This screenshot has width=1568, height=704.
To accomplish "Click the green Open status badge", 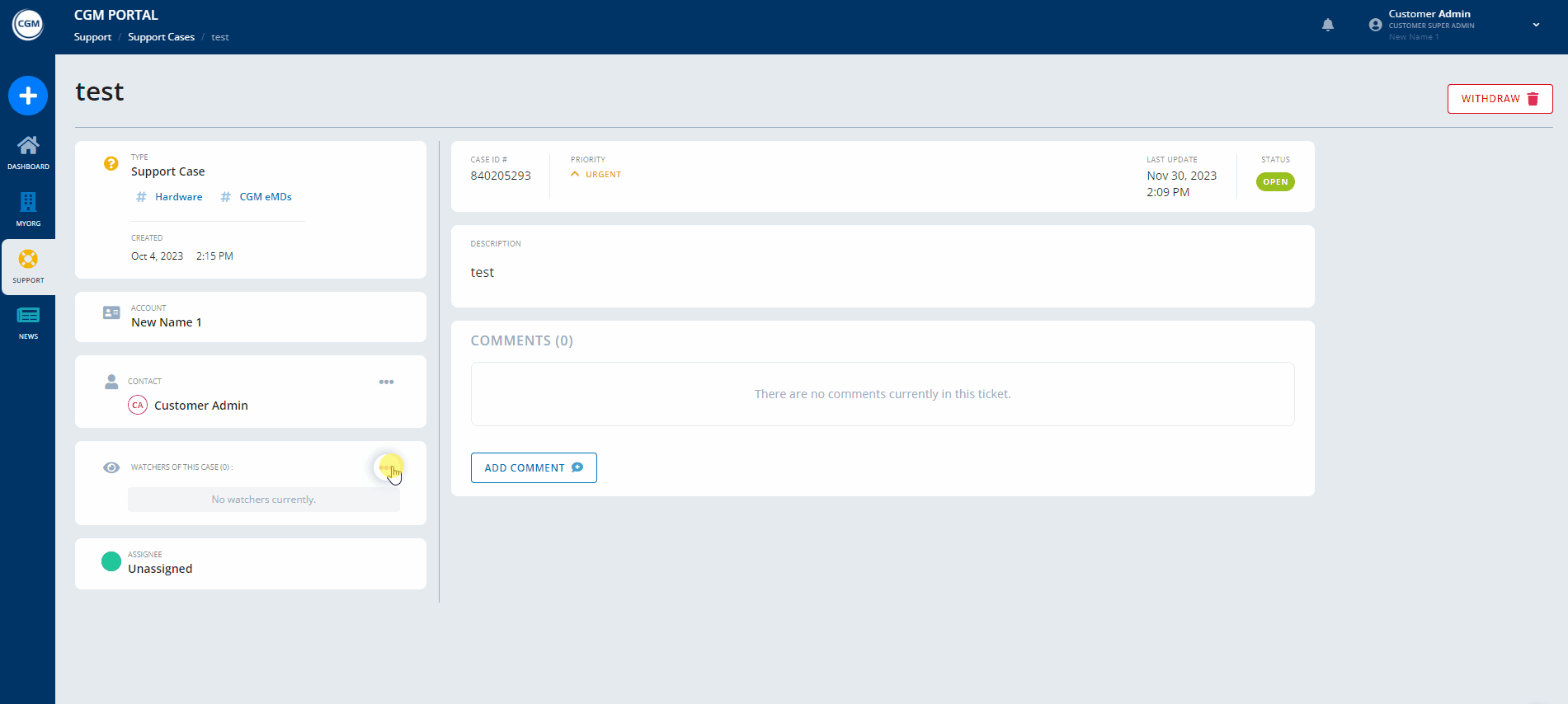I will click(1274, 182).
